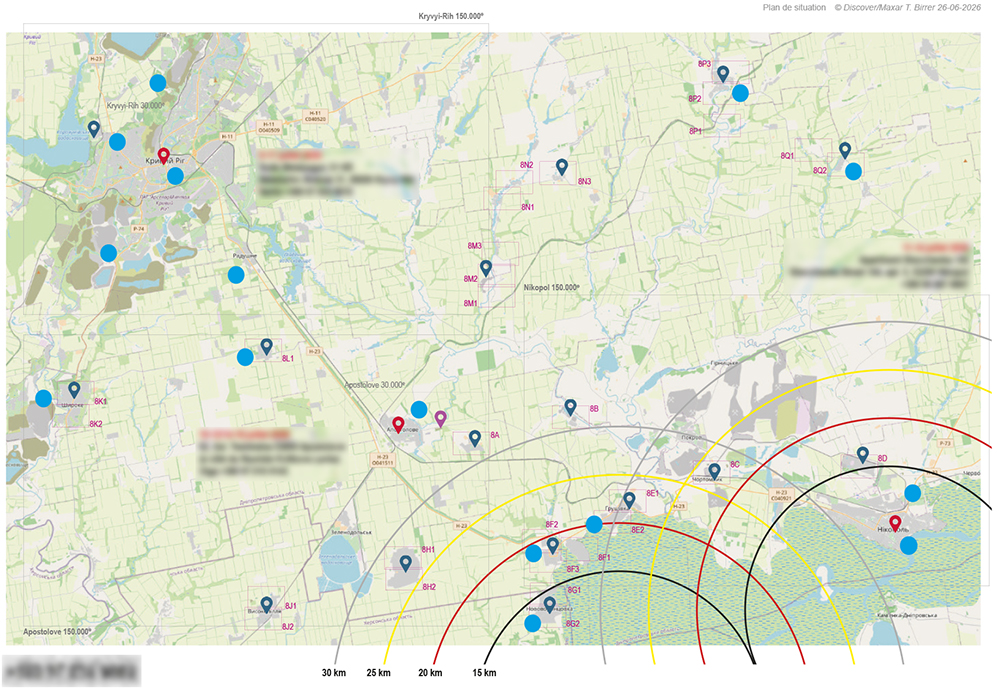
Task: Click the 30 km radius label
Action: (334, 673)
